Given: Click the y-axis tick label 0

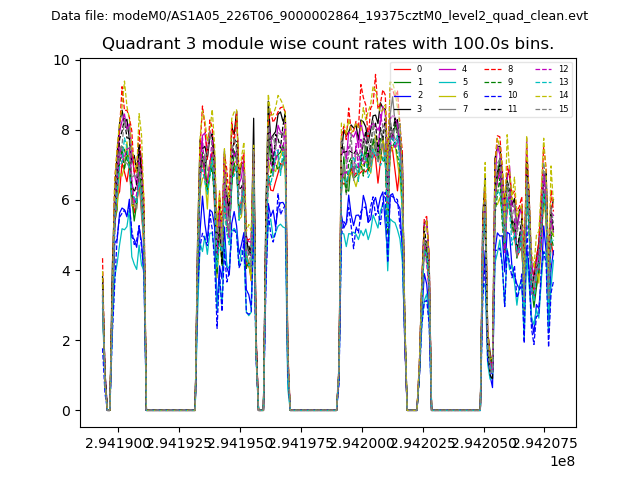Looking at the screenshot, I should click(65, 411).
